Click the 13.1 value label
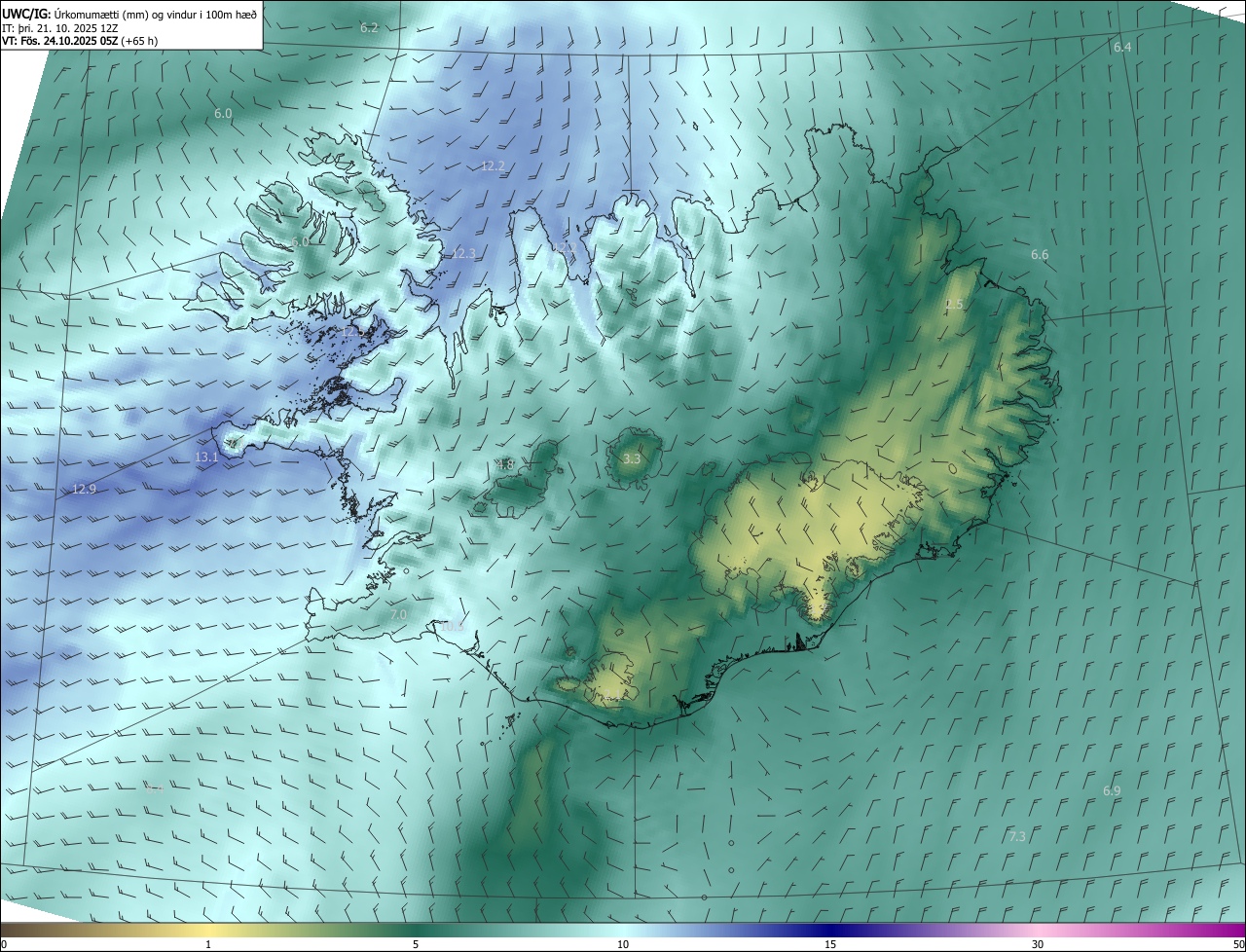Viewport: 1246px width, 952px height. point(206,457)
